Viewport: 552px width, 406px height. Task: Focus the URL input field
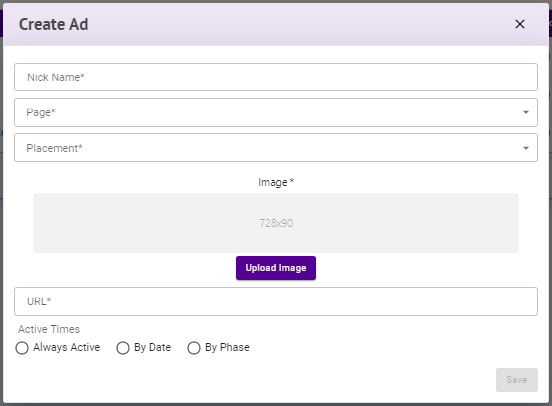pos(276,301)
